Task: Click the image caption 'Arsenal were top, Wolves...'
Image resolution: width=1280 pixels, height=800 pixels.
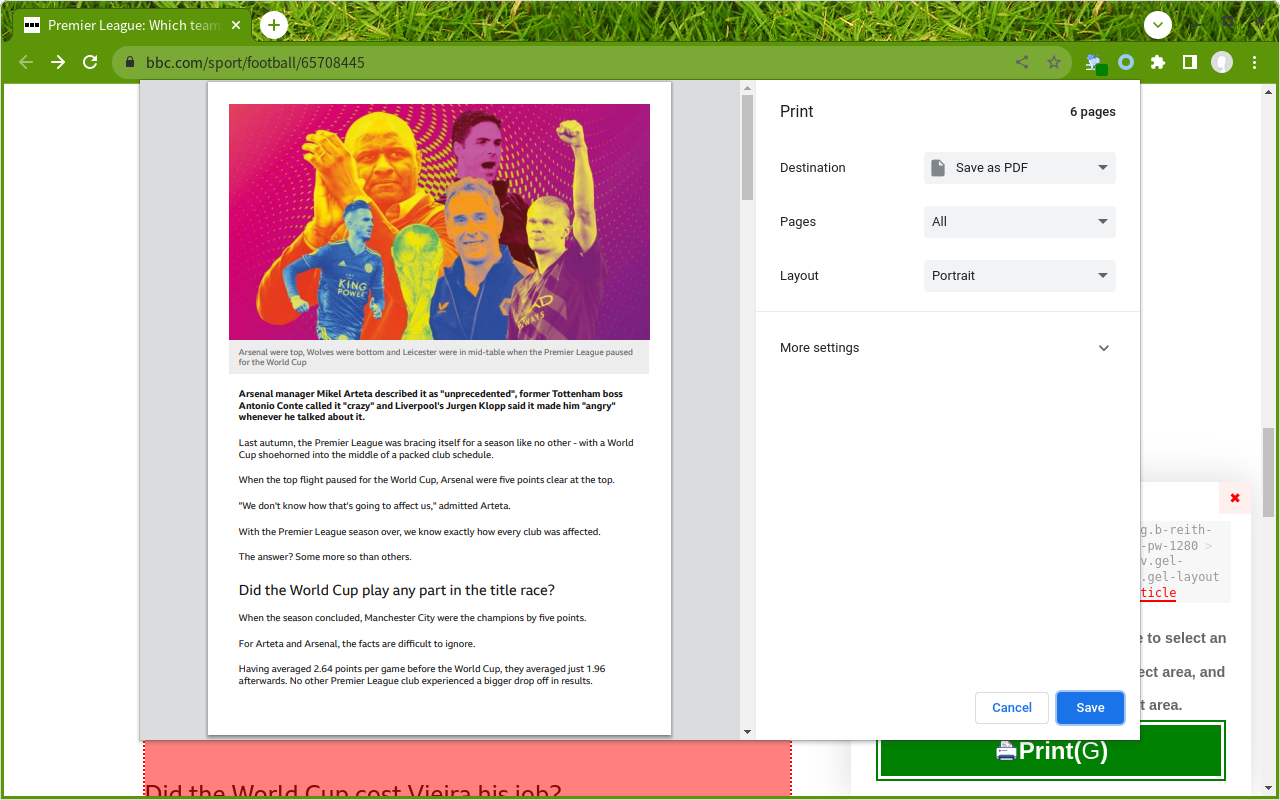Action: (x=435, y=357)
